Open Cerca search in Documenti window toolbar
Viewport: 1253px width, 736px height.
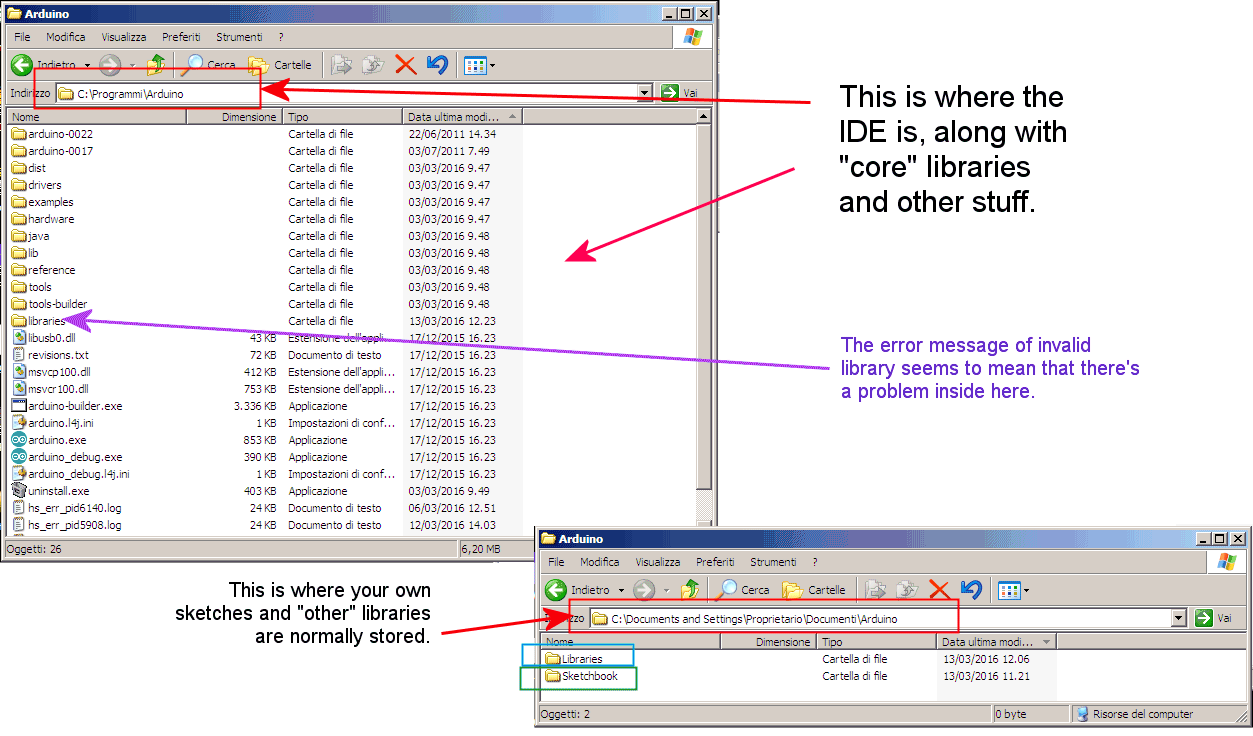tap(743, 590)
